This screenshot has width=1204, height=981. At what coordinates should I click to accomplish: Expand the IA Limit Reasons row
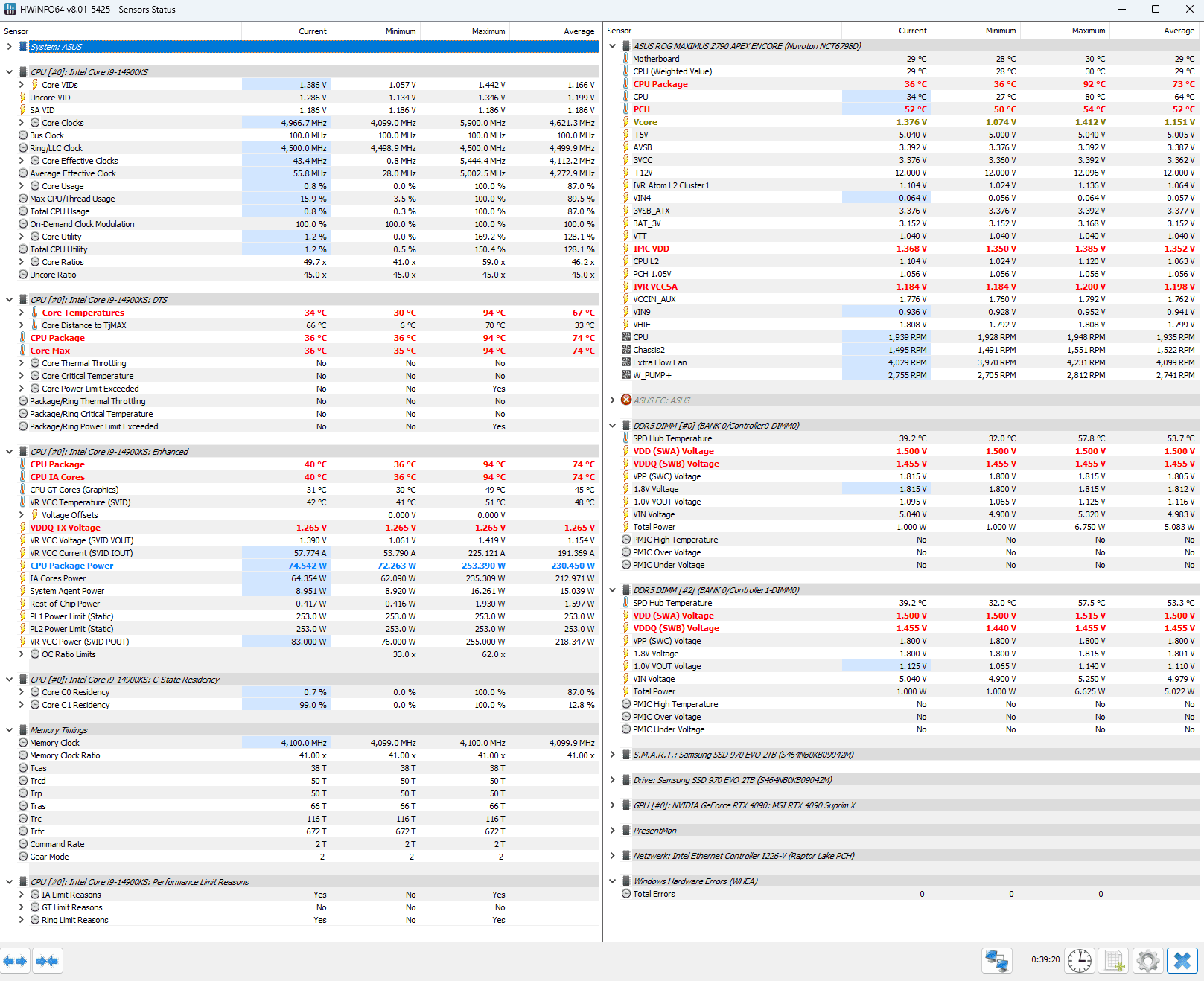click(21, 895)
